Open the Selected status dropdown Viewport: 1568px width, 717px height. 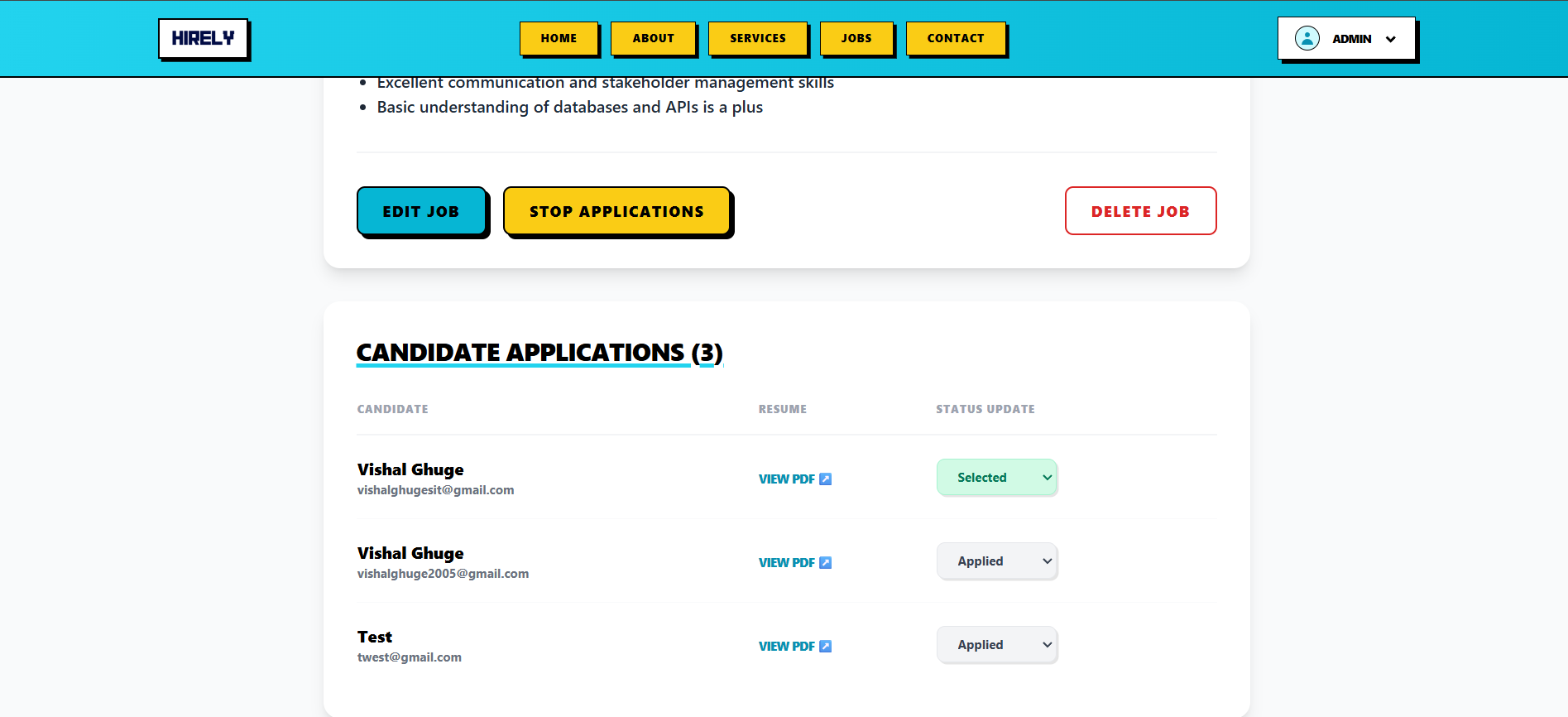pyautogui.click(x=996, y=478)
